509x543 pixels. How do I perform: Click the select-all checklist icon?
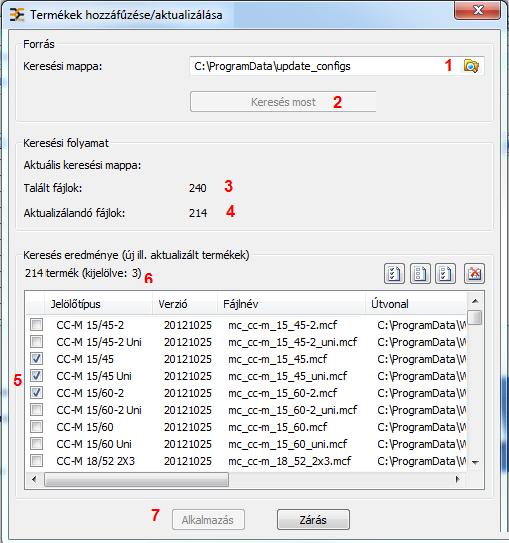394,274
